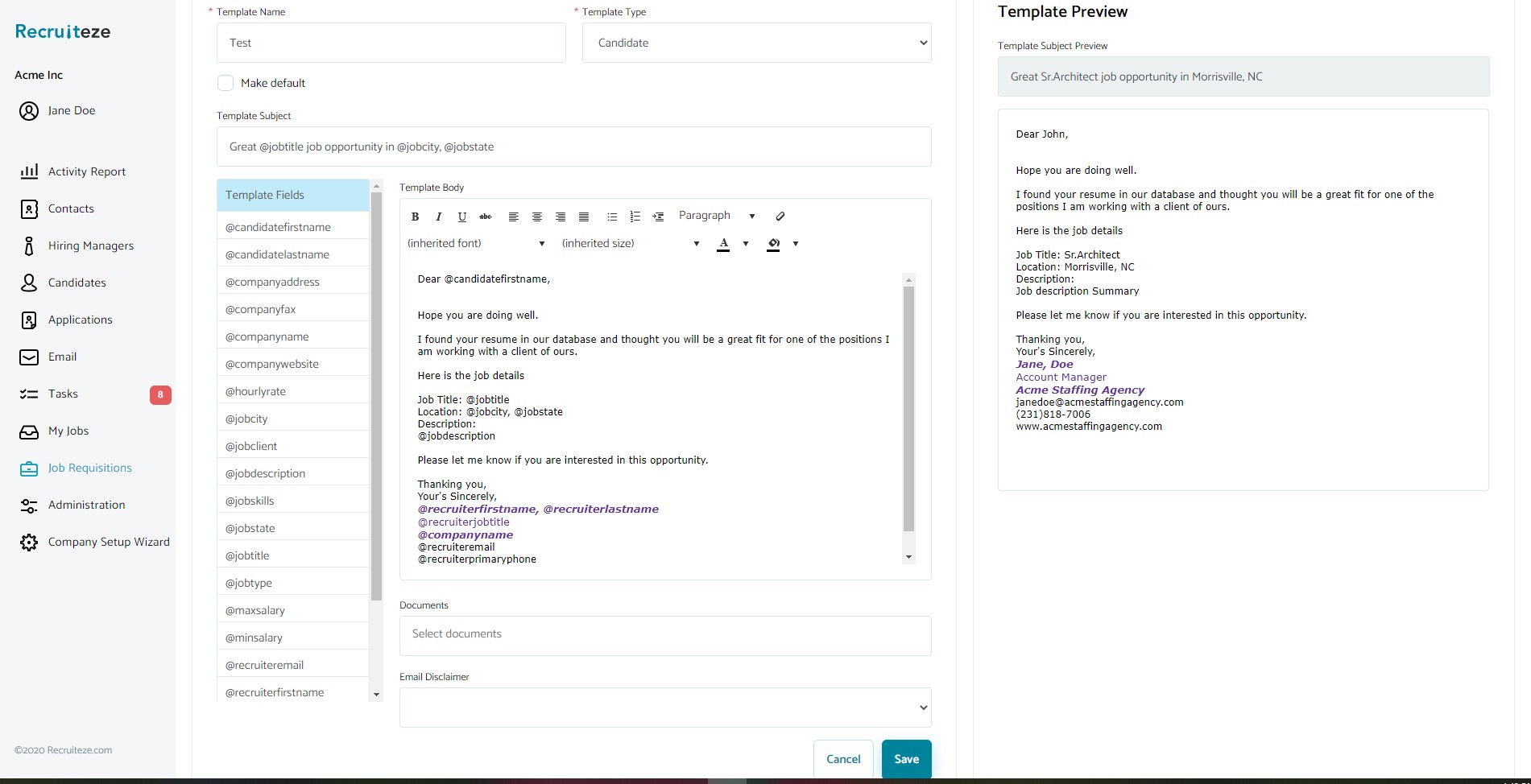Click the Cancel button
This screenshot has height=784, width=1531.
pyautogui.click(x=842, y=758)
